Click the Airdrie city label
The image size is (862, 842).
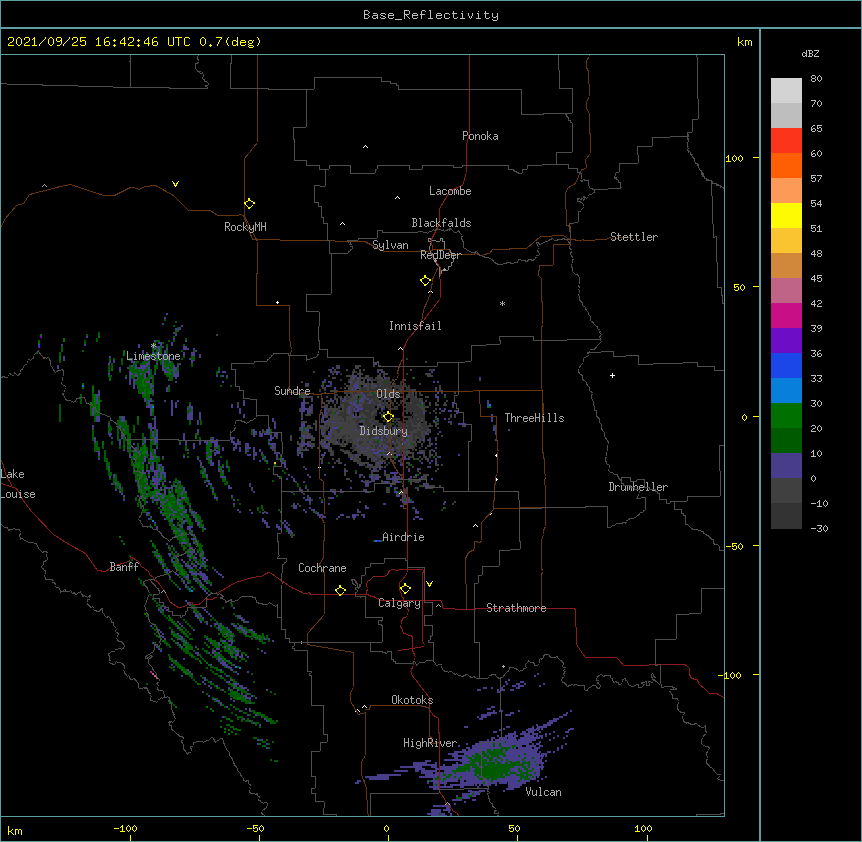tap(404, 537)
